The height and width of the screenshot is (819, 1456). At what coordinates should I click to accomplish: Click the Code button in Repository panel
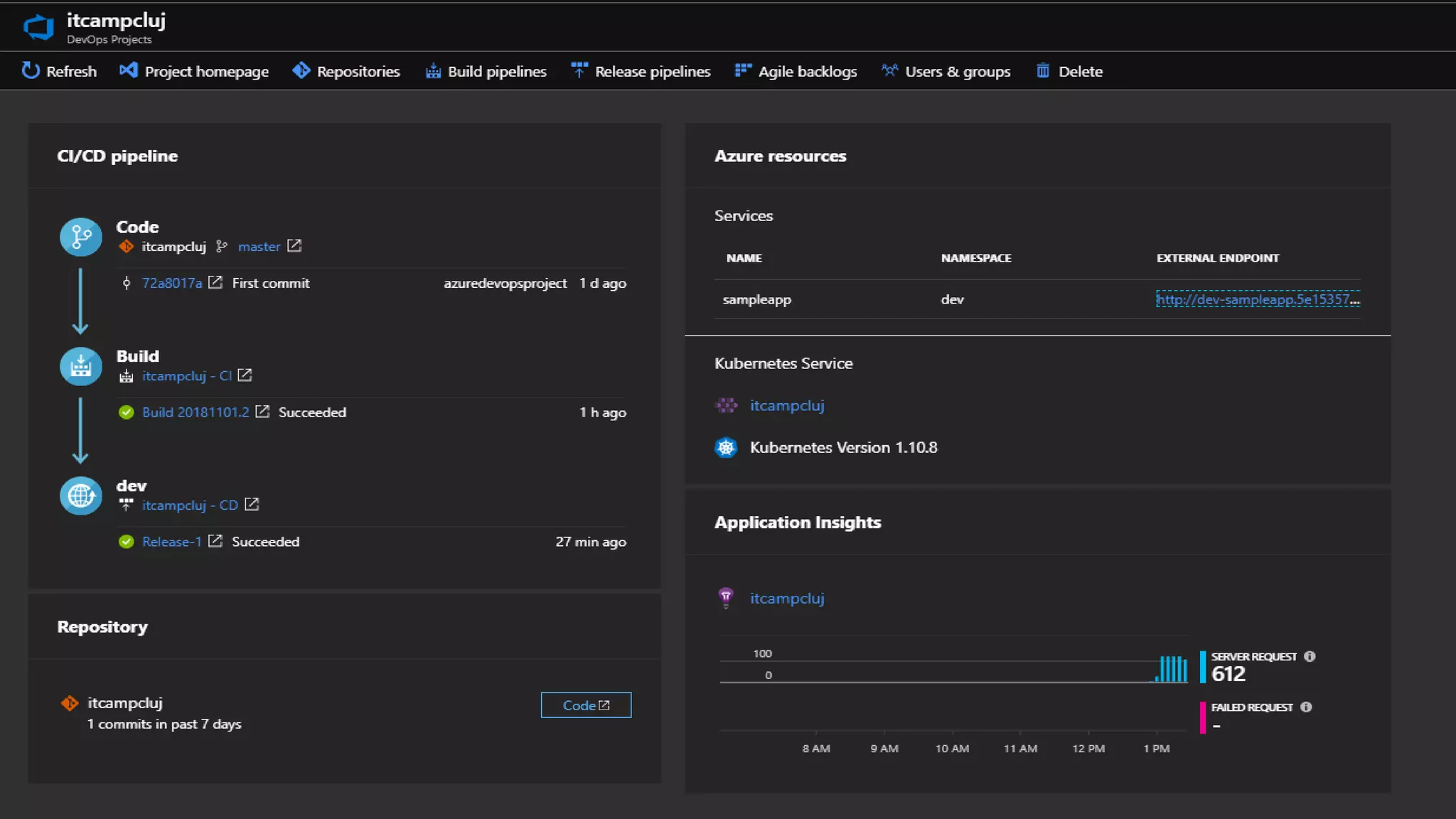(586, 705)
